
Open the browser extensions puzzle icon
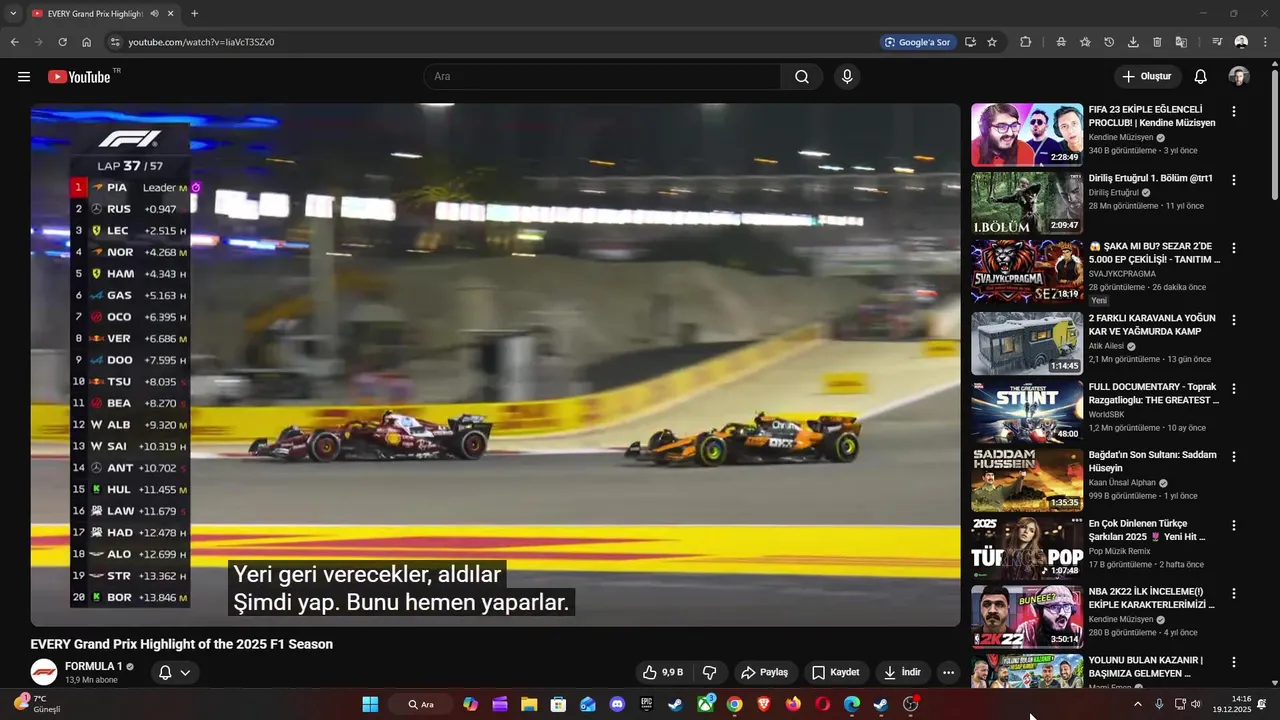tap(1026, 42)
